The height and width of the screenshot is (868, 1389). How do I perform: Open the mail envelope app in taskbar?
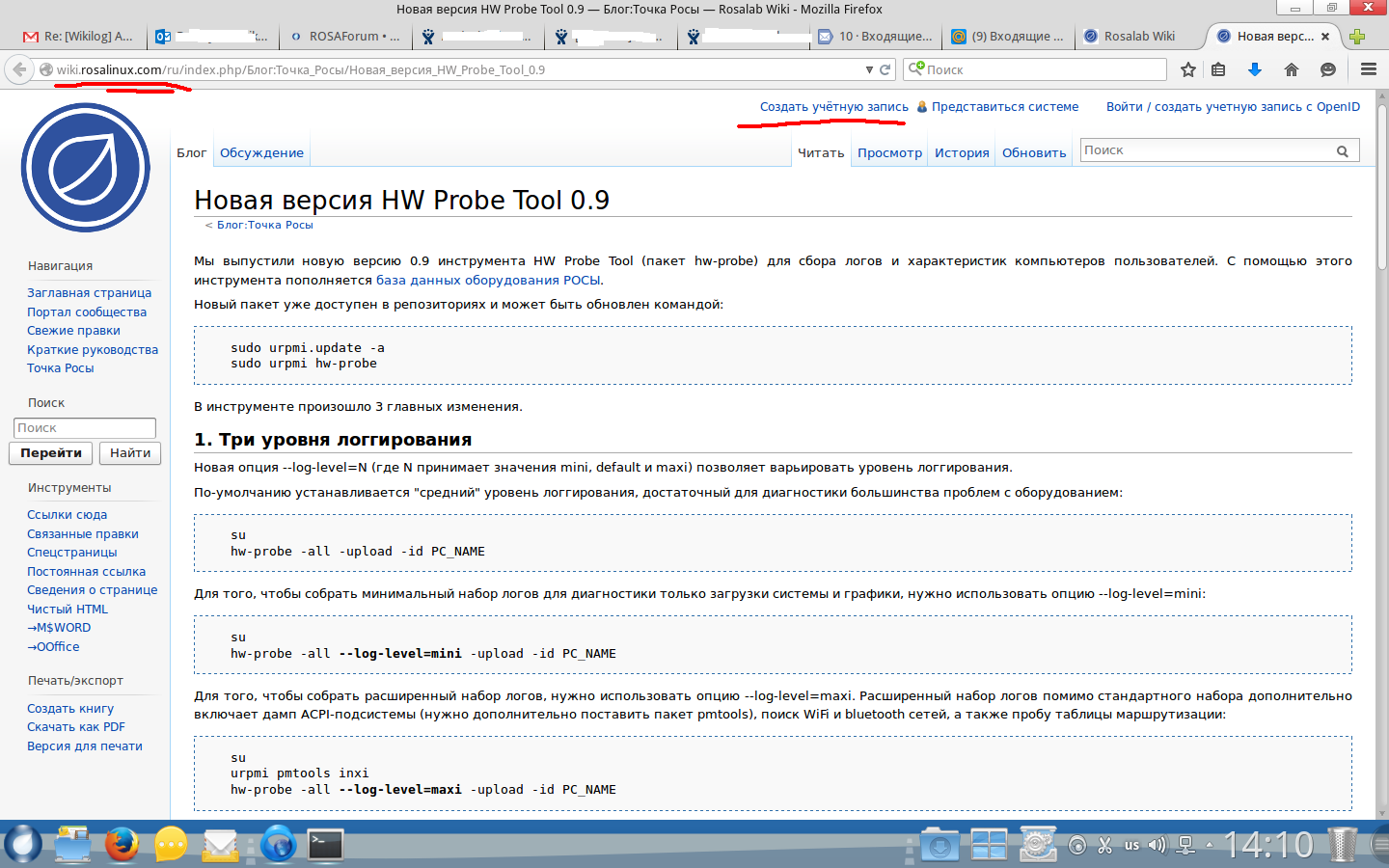[221, 845]
